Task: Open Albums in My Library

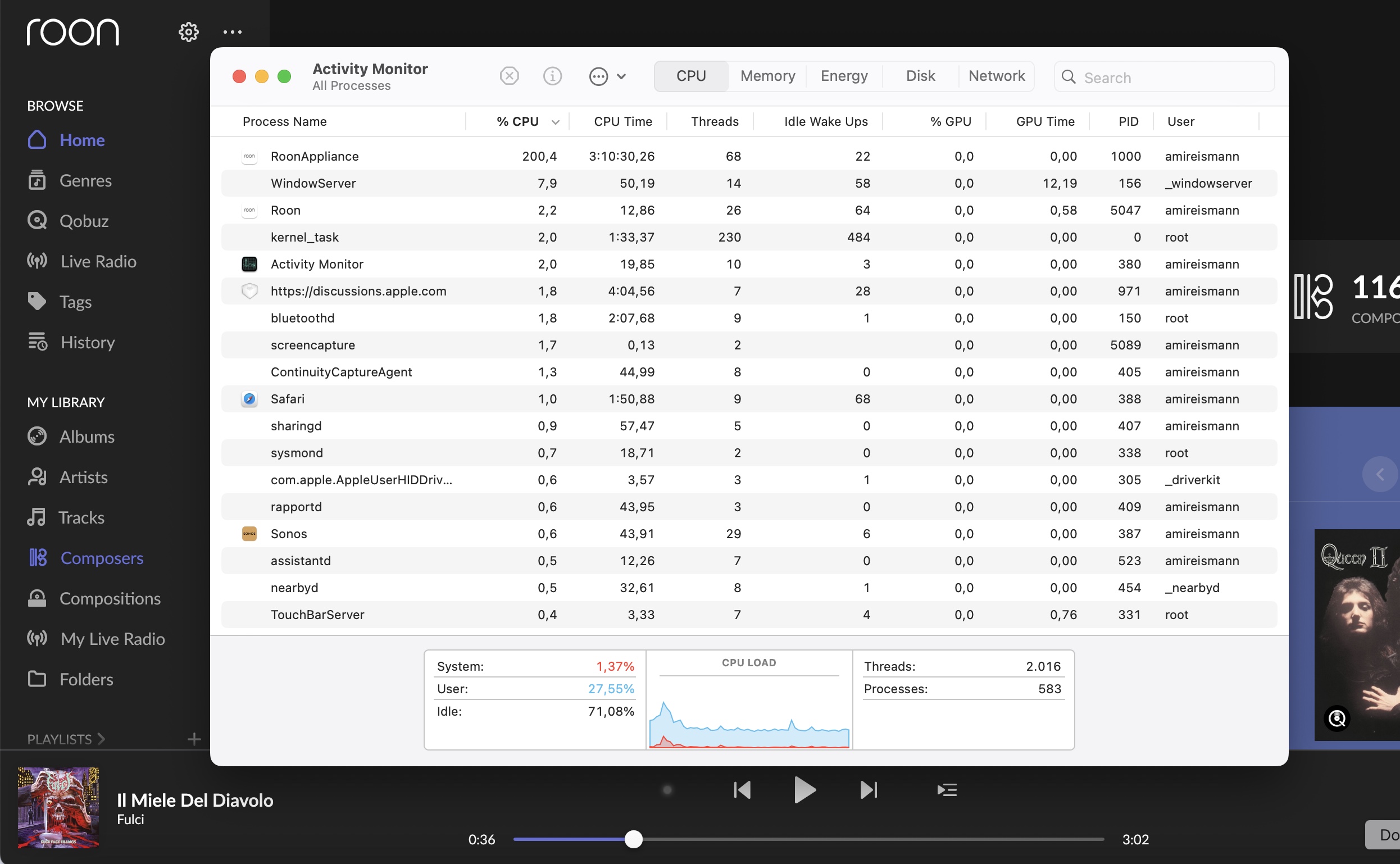Action: [71, 436]
